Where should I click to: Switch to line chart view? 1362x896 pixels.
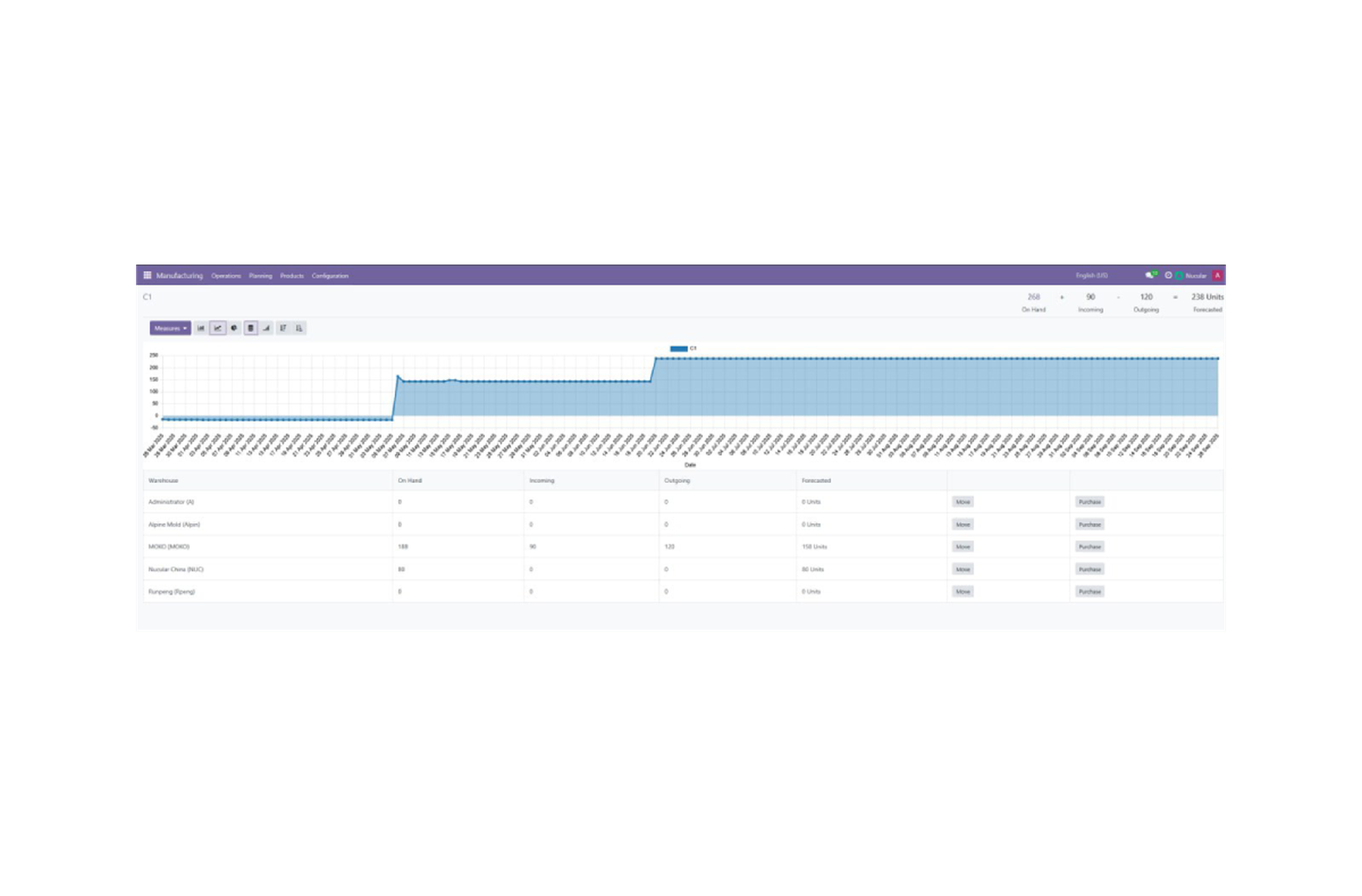tap(218, 328)
